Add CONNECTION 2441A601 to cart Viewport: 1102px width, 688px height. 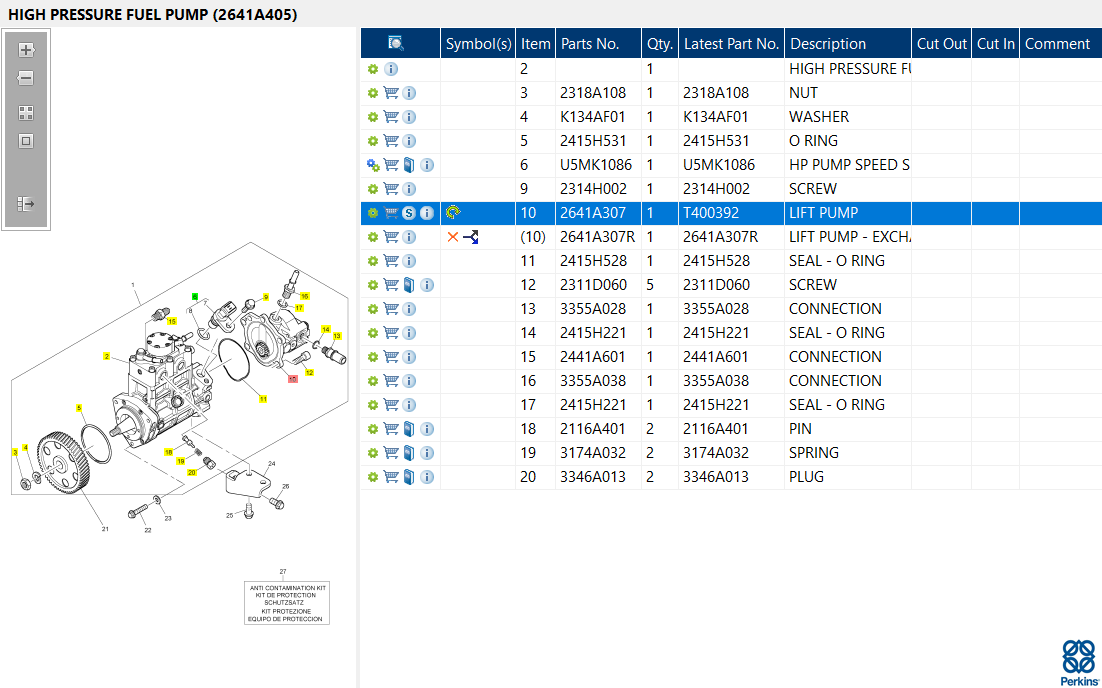[x=391, y=357]
